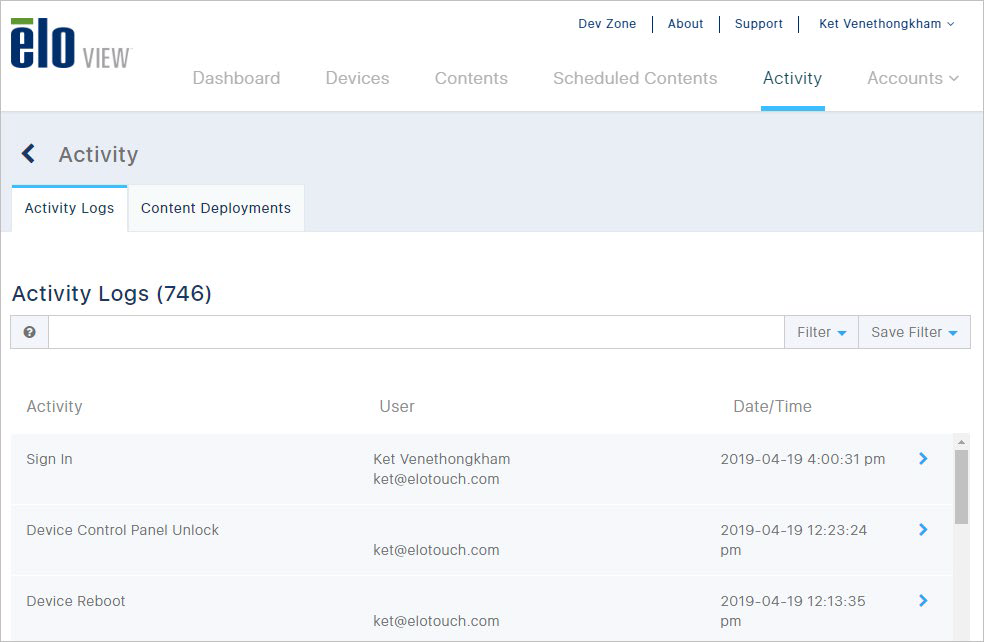
Task: Switch to the Content Deployments tab
Action: coord(216,208)
